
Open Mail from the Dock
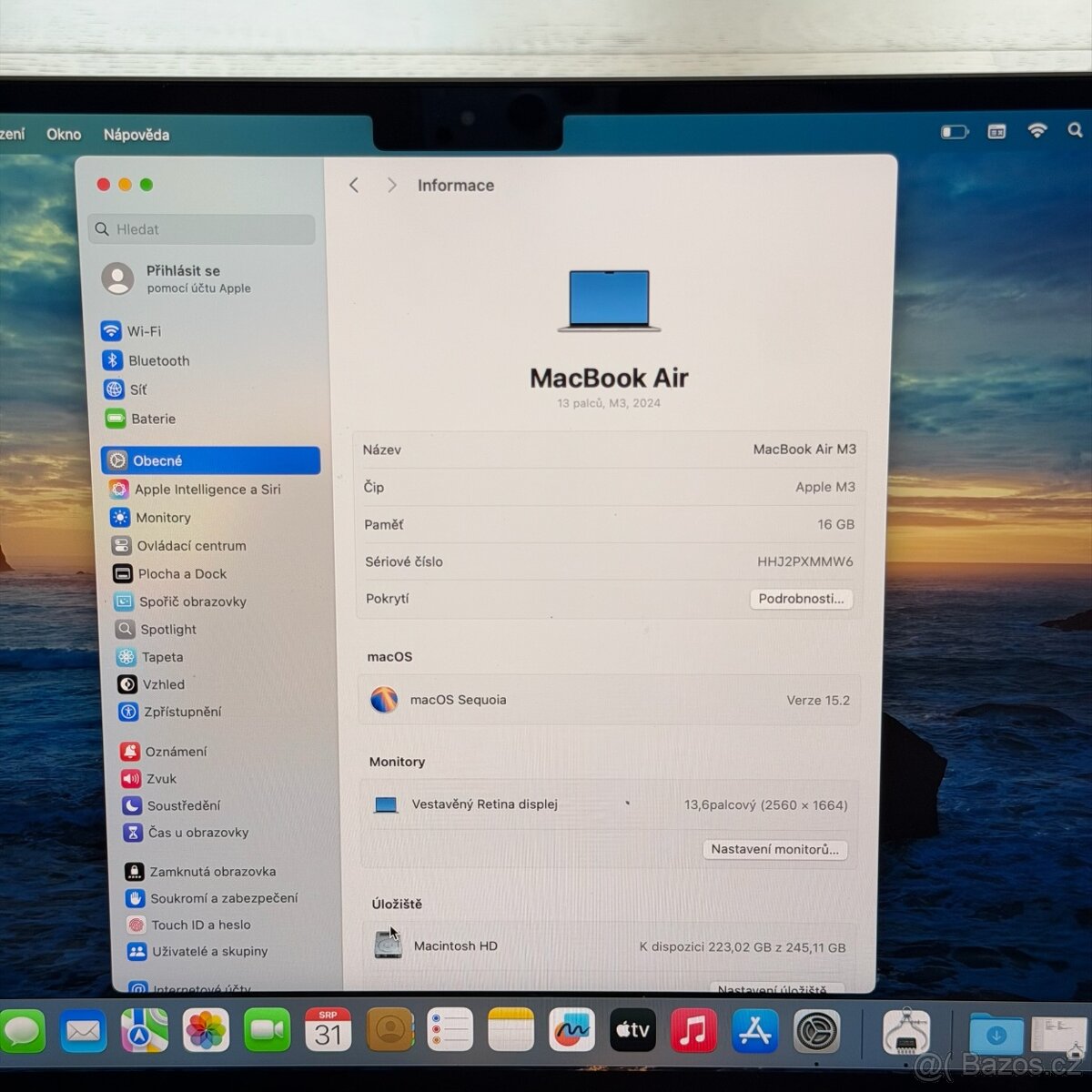(83, 1031)
